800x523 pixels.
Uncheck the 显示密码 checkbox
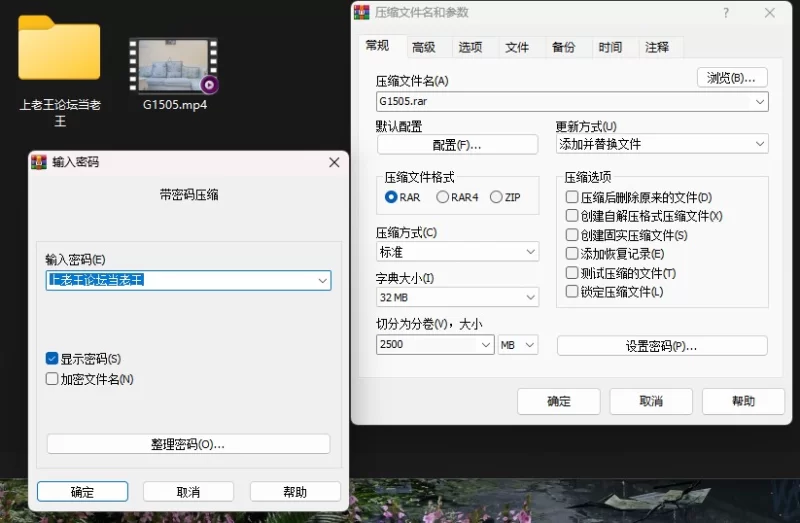click(x=52, y=359)
